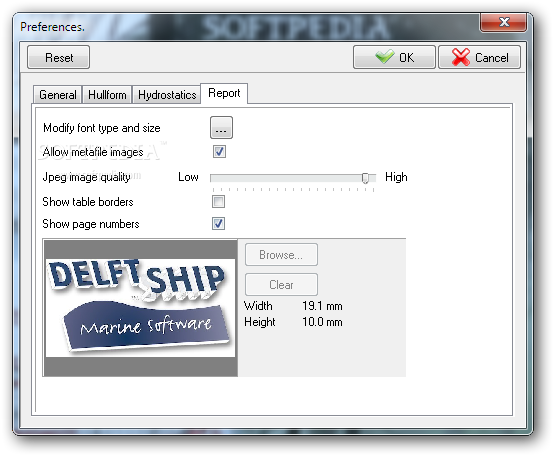The width and height of the screenshot is (554, 456).
Task: Close the Preferences window
Action: (x=504, y=22)
